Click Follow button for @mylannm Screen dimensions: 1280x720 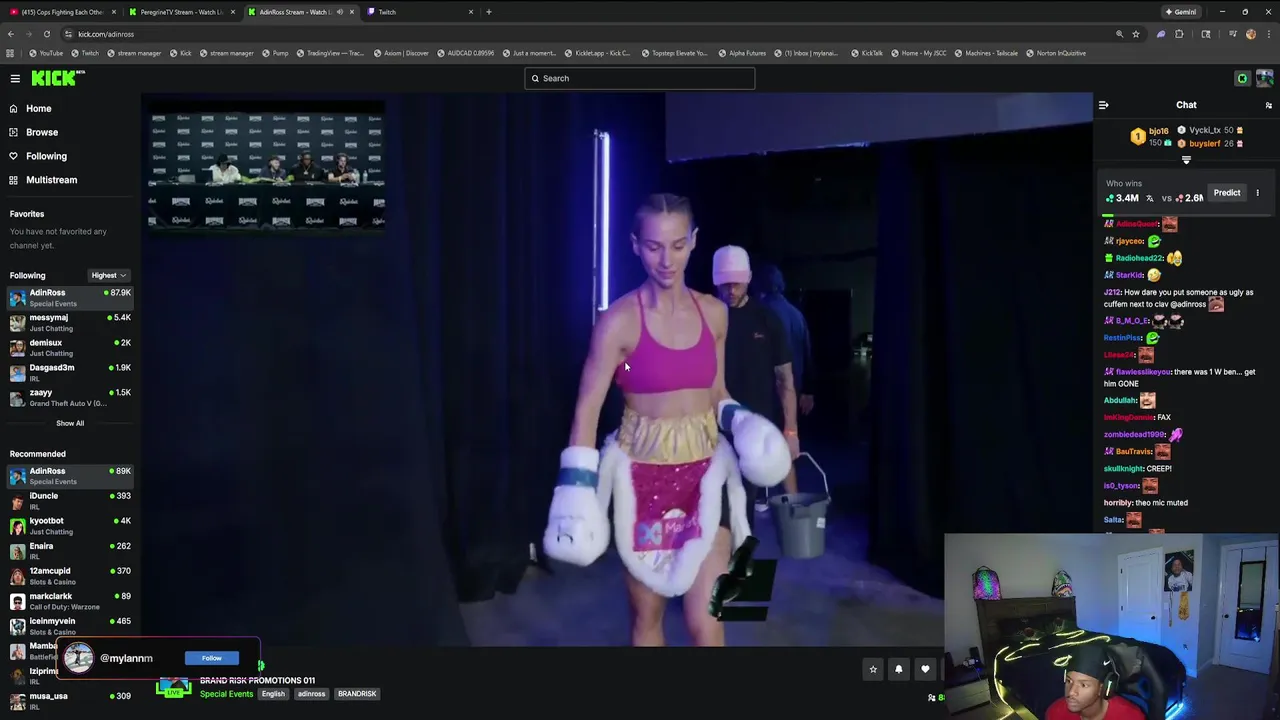point(211,658)
